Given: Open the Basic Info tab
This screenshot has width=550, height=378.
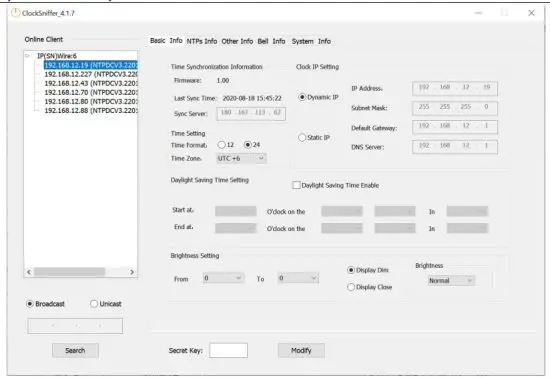Looking at the screenshot, I should (166, 41).
